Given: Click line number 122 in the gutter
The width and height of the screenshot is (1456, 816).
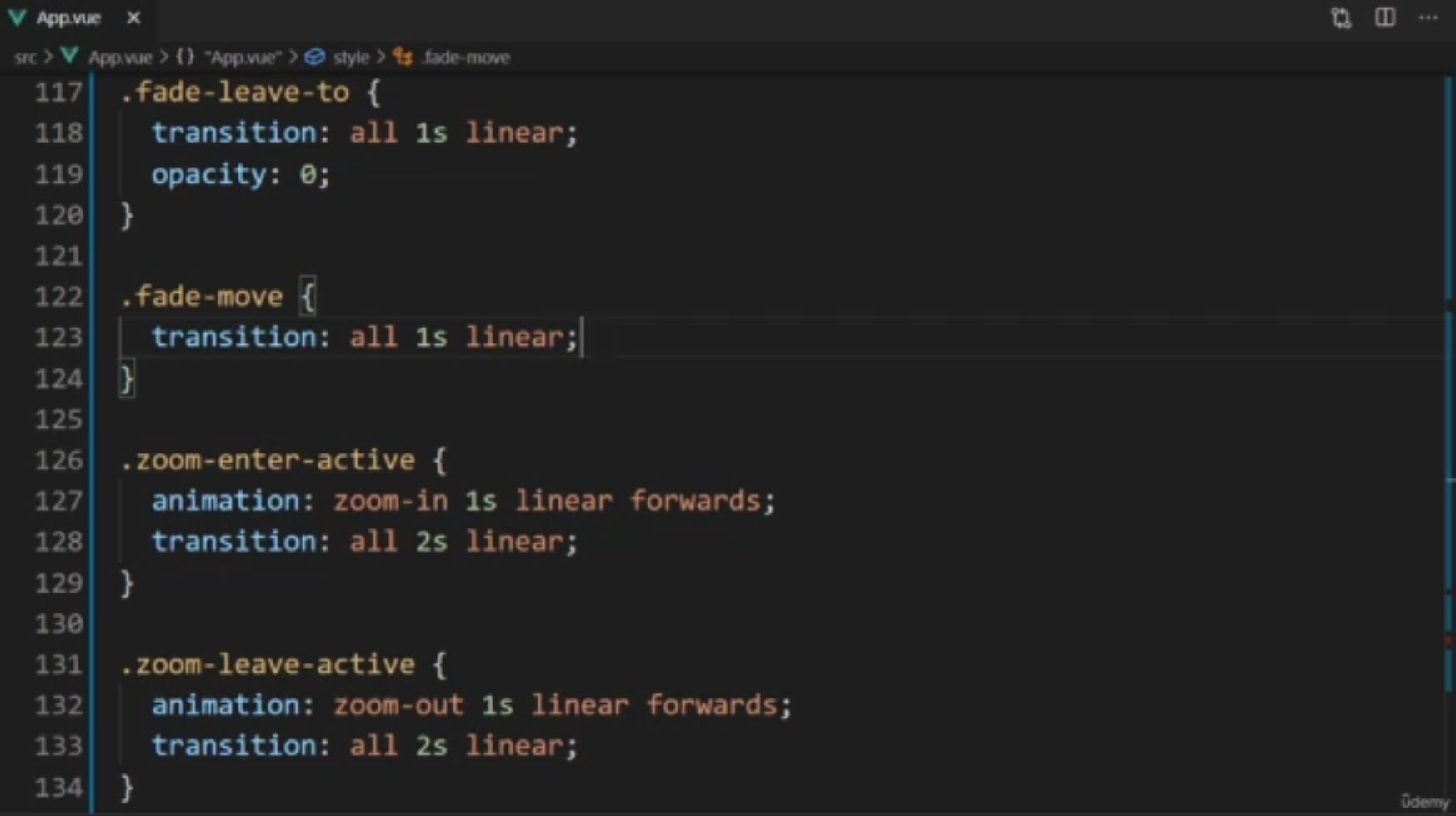Looking at the screenshot, I should click(58, 297).
